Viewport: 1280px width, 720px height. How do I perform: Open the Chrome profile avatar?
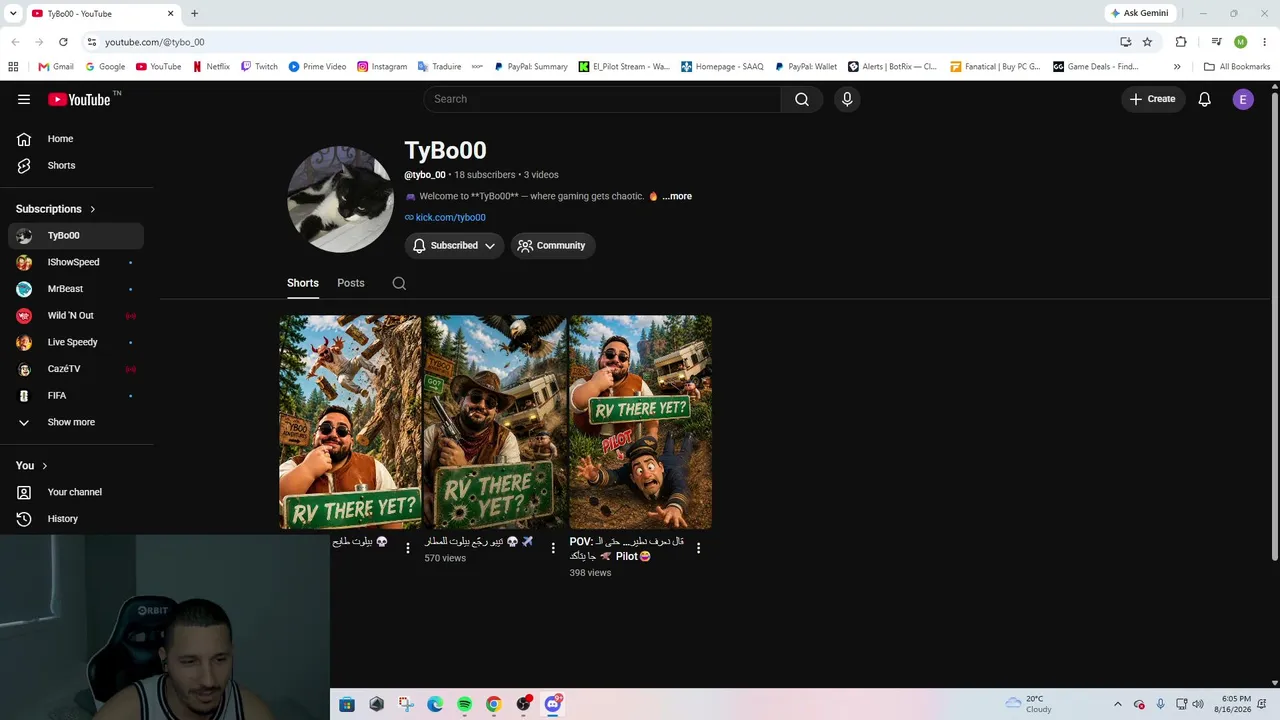tap(1240, 42)
